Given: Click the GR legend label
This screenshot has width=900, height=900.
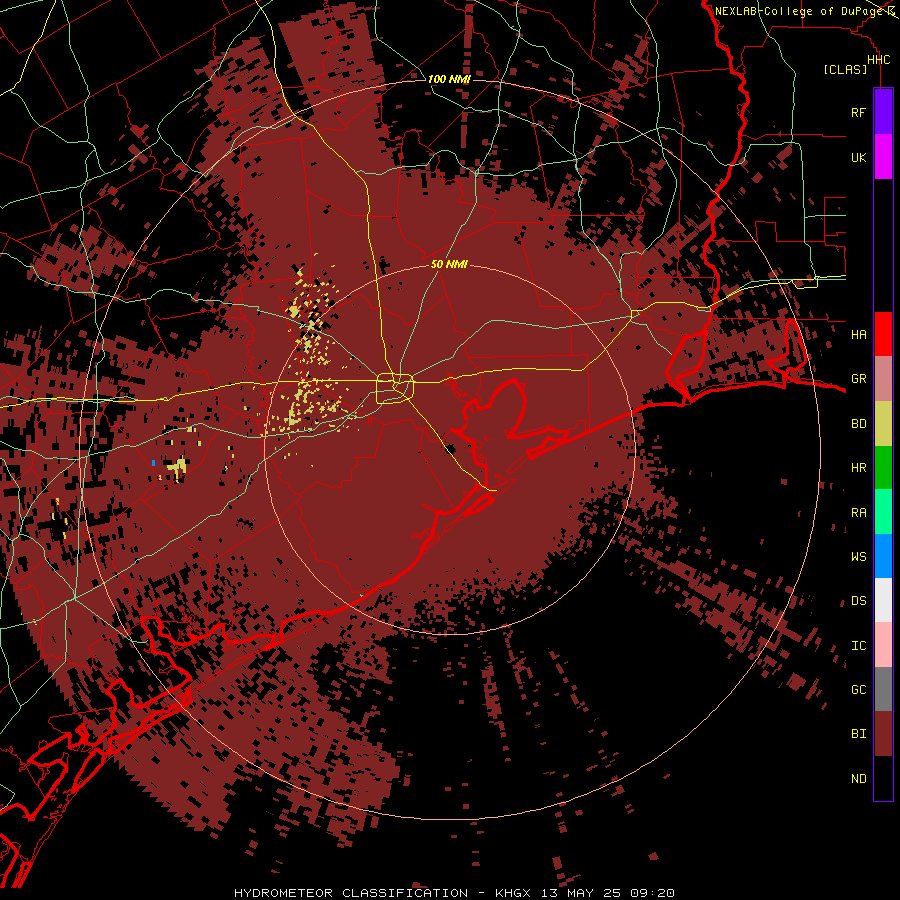Looking at the screenshot, I should [858, 379].
